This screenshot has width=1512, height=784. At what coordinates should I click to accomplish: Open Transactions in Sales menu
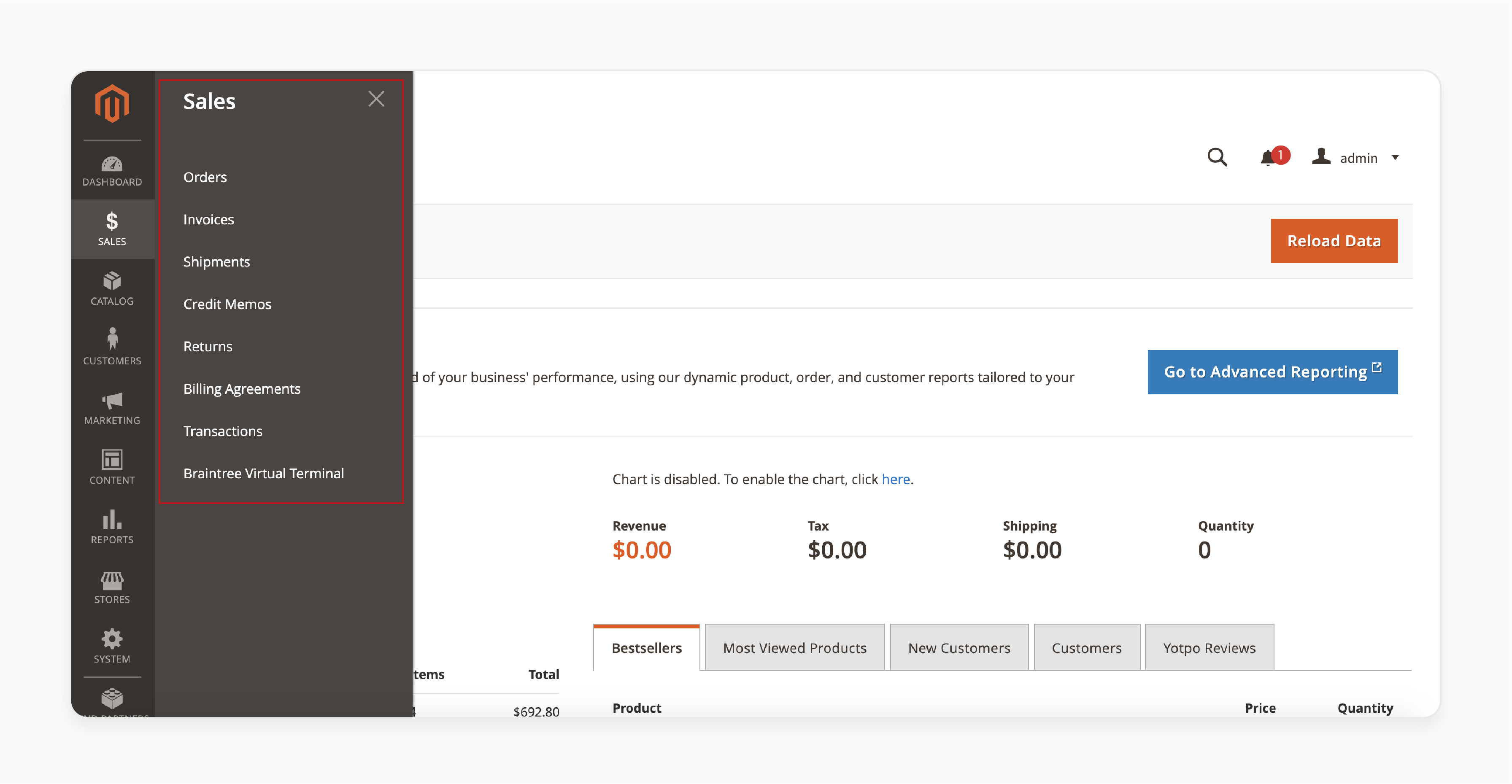222,431
